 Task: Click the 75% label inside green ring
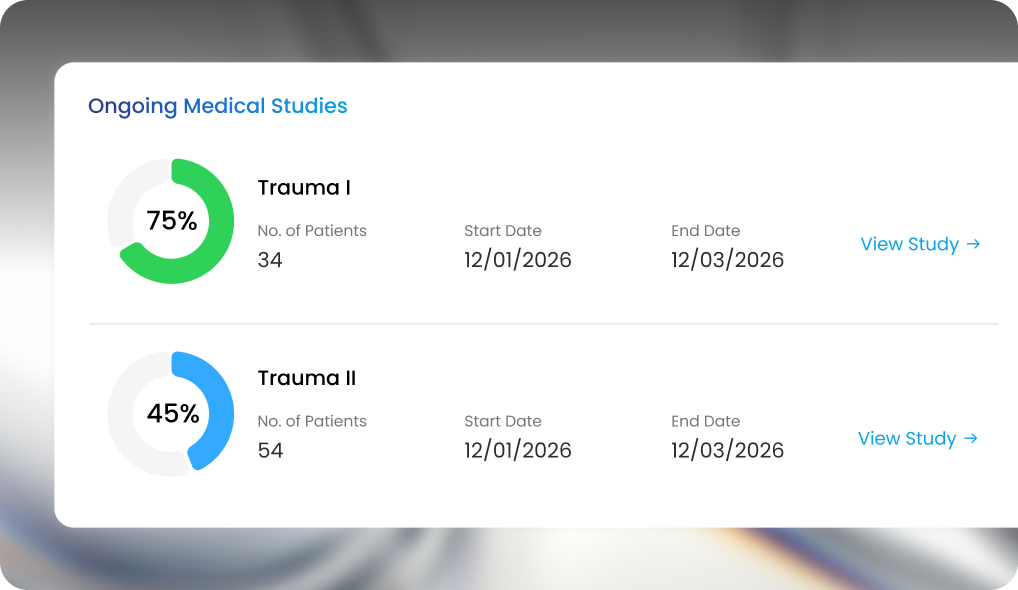click(171, 221)
